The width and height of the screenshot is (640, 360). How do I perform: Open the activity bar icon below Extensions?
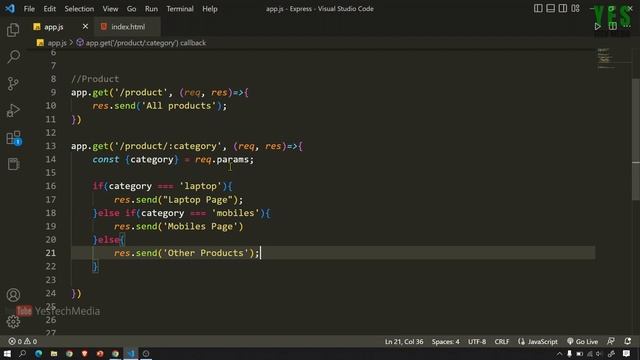[13, 164]
